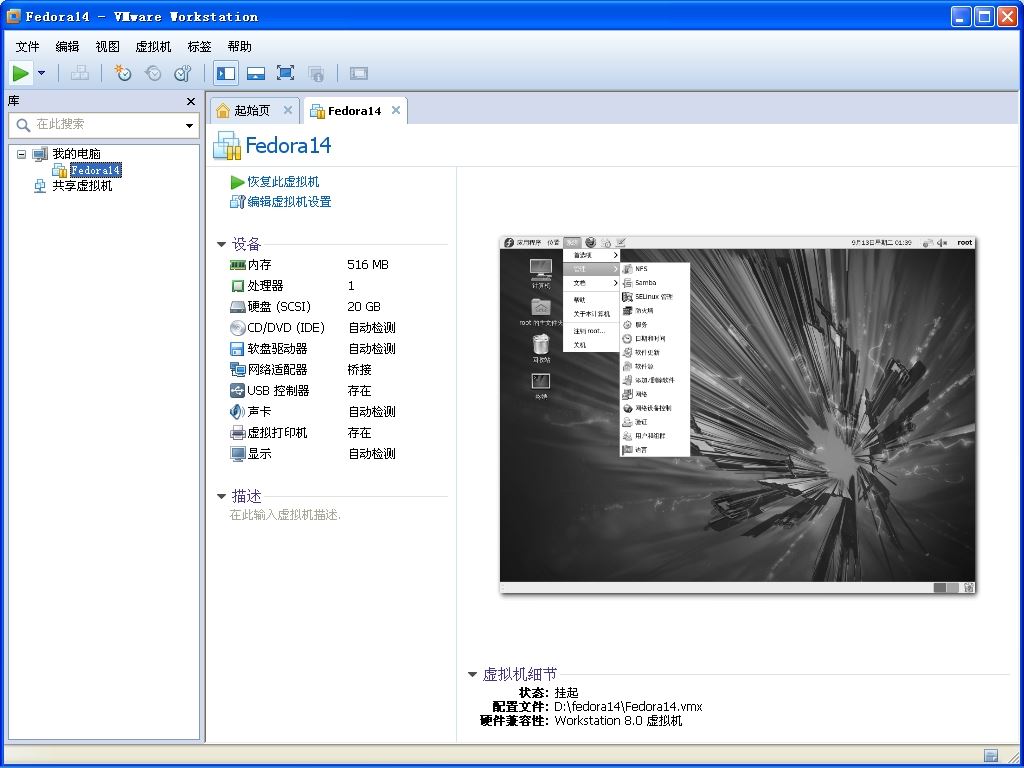
Task: Select Fedora14 in the library tree
Action: (95, 170)
